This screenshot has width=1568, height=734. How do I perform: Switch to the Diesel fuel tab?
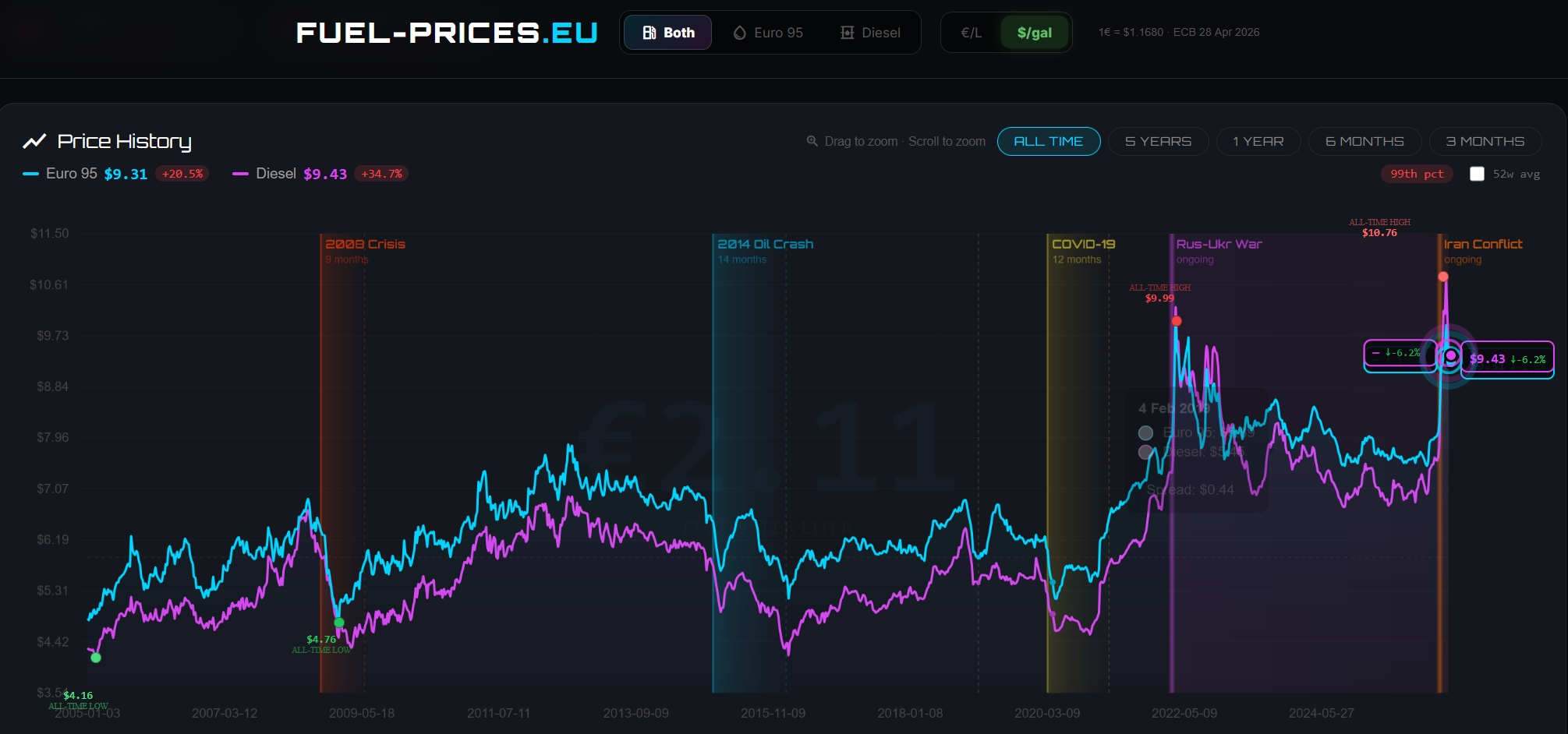click(x=870, y=33)
